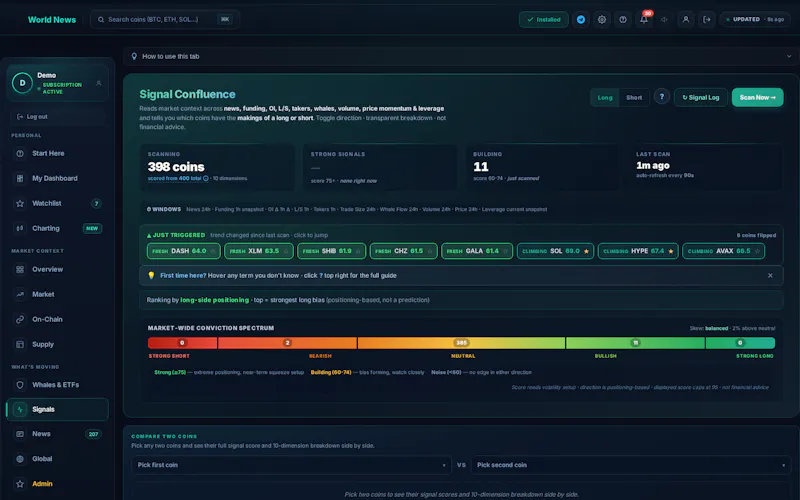Viewport: 800px width, 500px height.
Task: Open the Pick first coin dropdown
Action: (x=291, y=465)
